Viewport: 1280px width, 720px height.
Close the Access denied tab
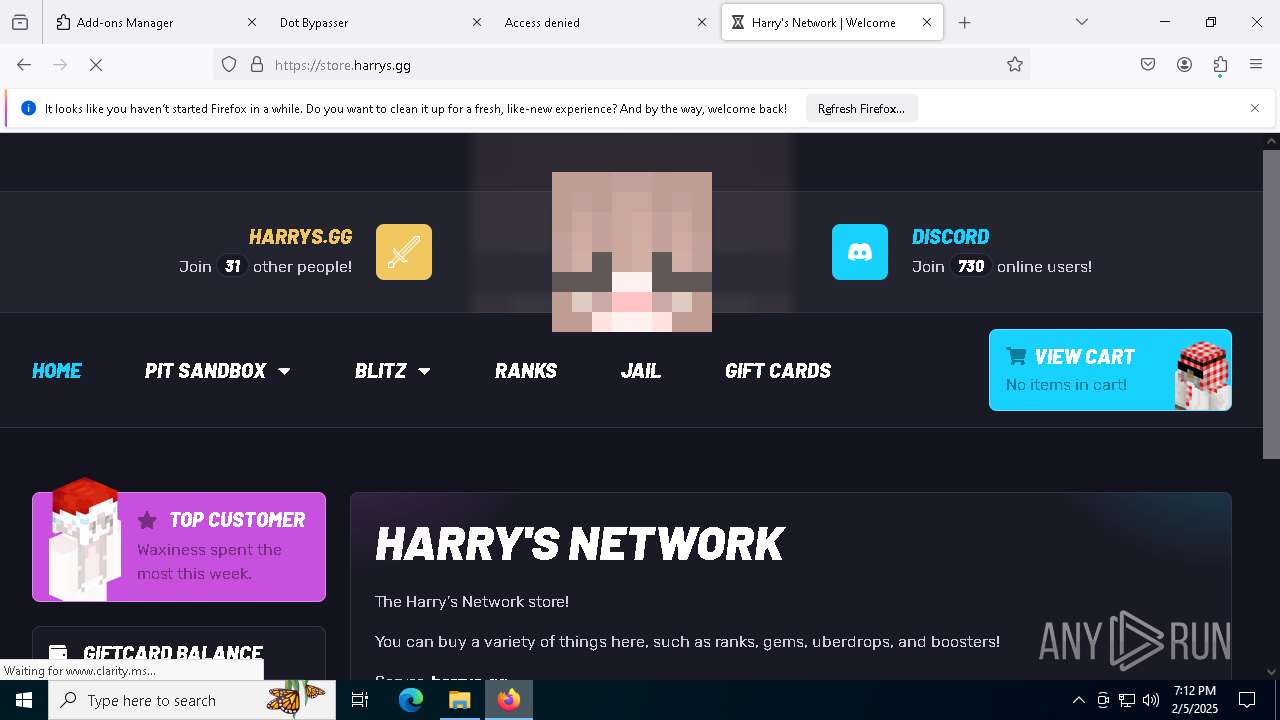pyautogui.click(x=702, y=22)
